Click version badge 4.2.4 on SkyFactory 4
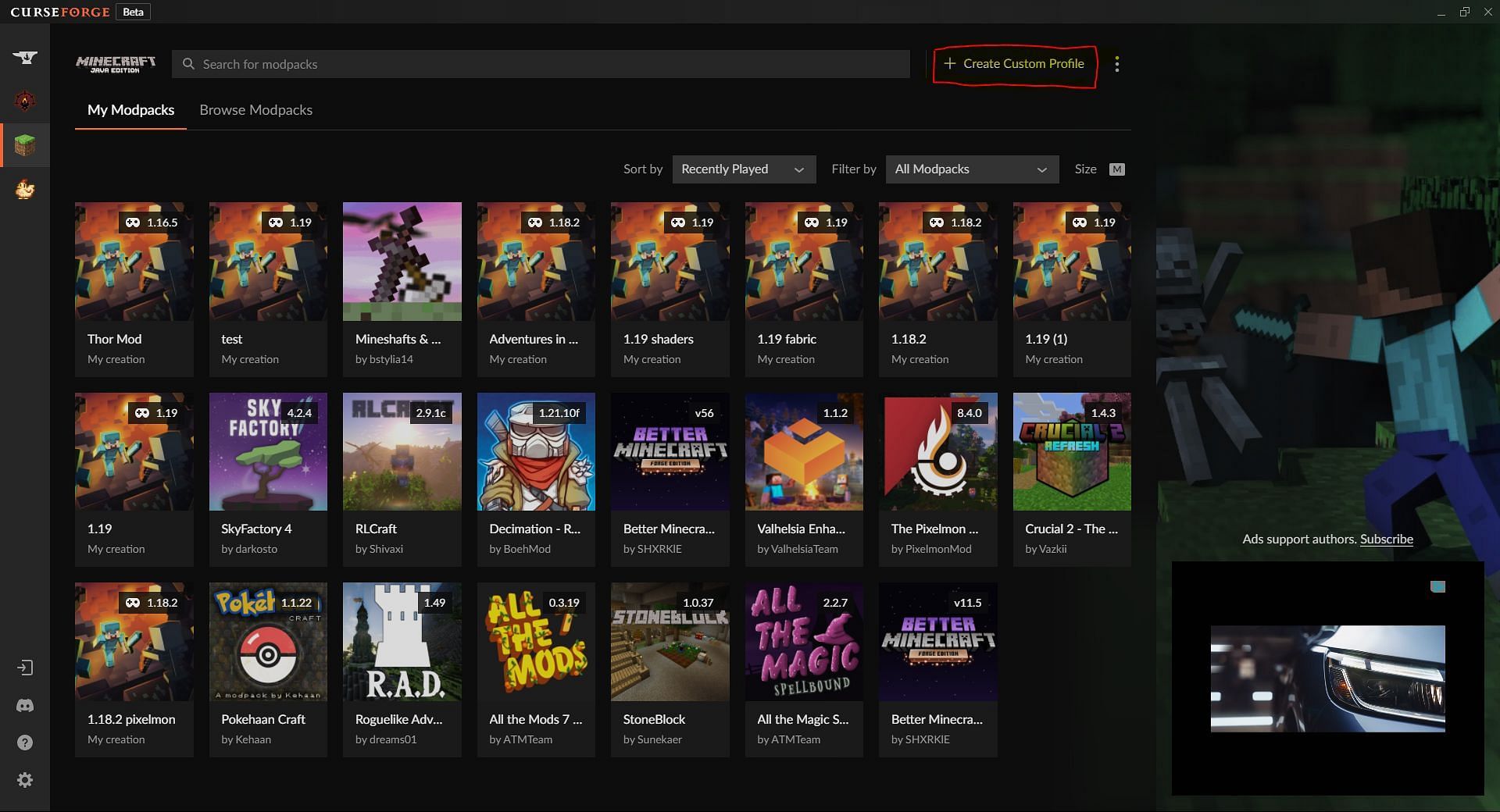Screen dimensions: 1500x812 point(299,413)
